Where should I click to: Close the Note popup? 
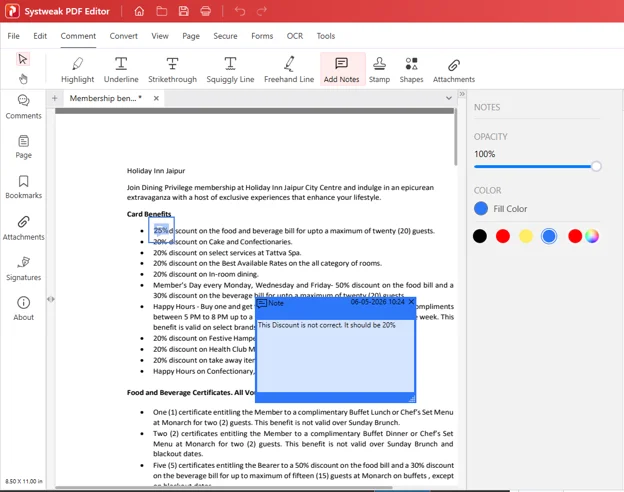pos(411,302)
